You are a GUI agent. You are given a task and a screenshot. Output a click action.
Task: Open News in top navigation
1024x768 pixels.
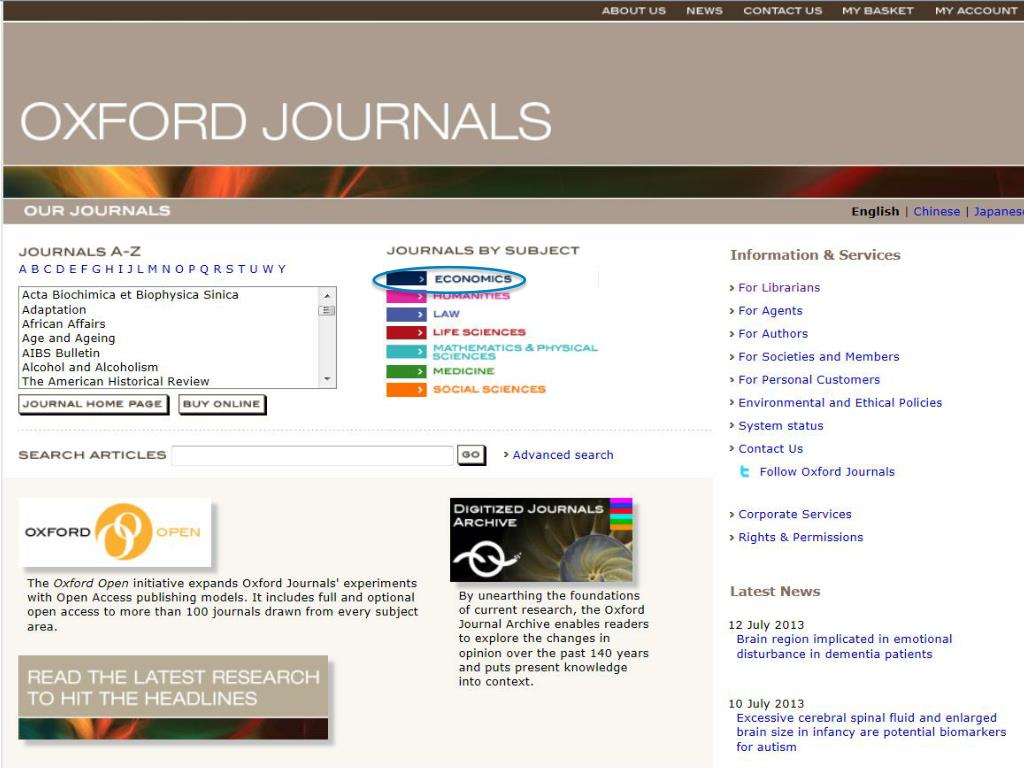point(704,10)
